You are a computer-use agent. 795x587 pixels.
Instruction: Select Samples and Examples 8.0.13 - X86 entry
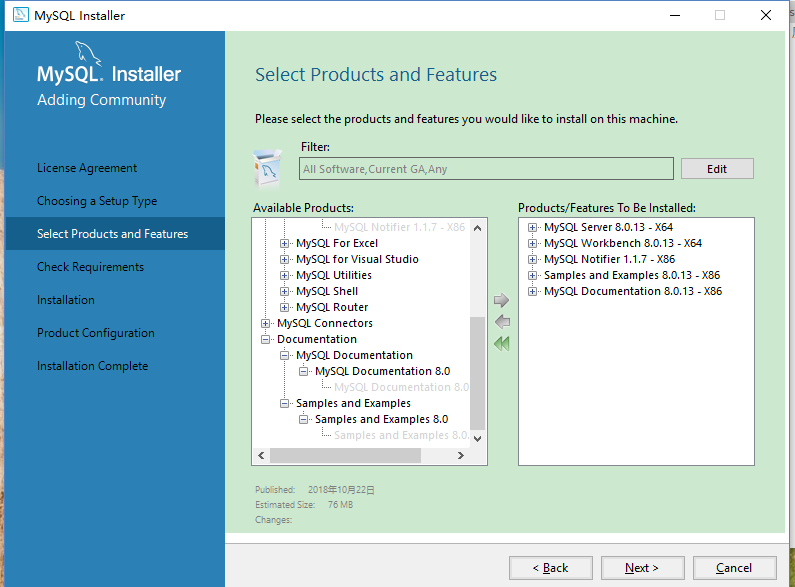[x=632, y=275]
